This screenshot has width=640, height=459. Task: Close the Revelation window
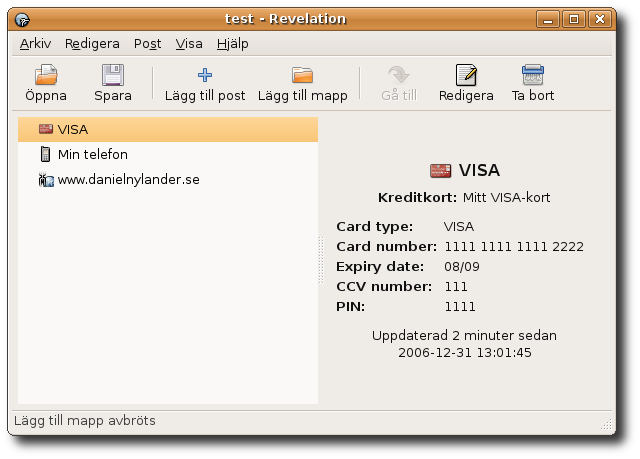(x=600, y=19)
